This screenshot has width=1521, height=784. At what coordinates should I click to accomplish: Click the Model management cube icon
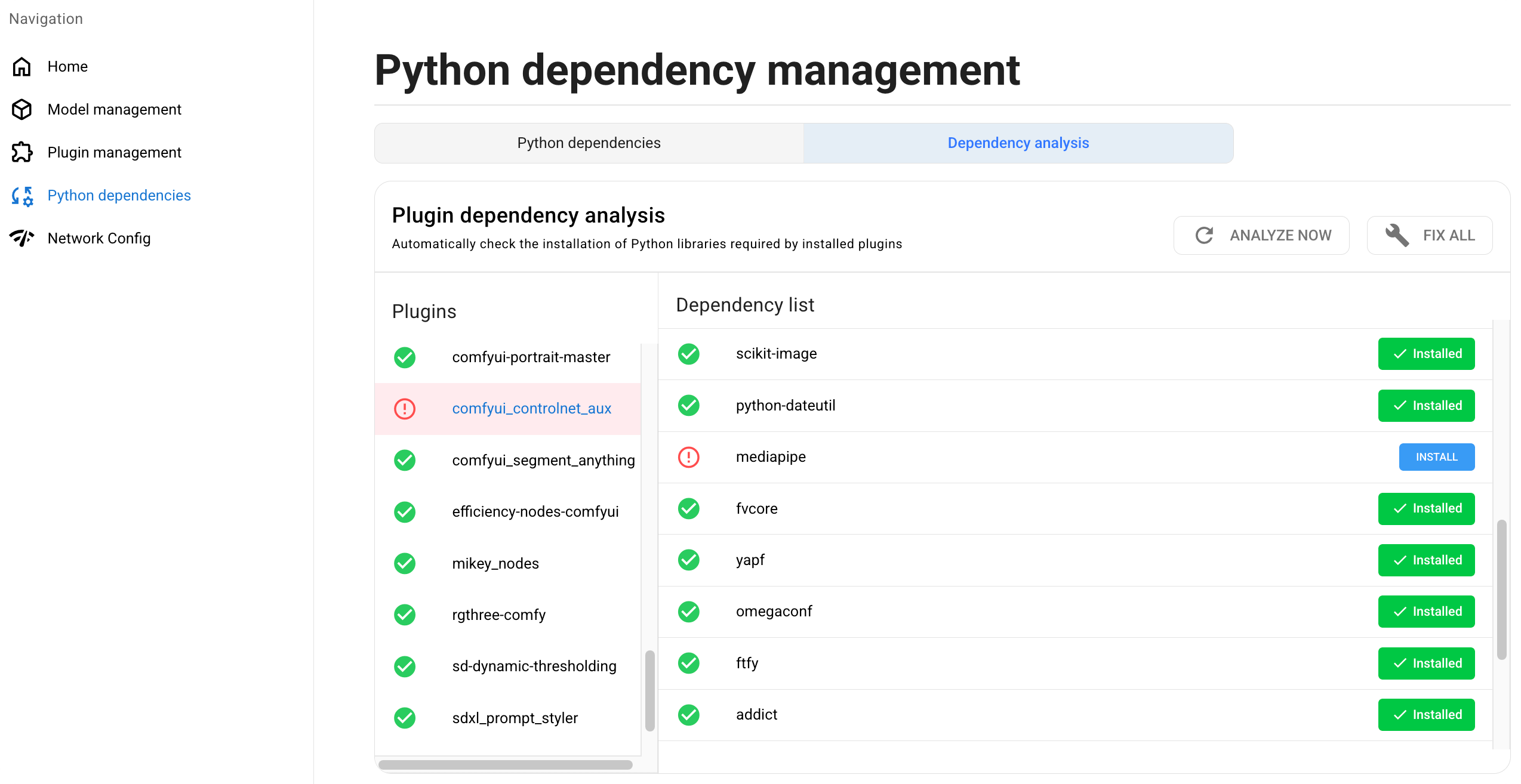(x=21, y=109)
